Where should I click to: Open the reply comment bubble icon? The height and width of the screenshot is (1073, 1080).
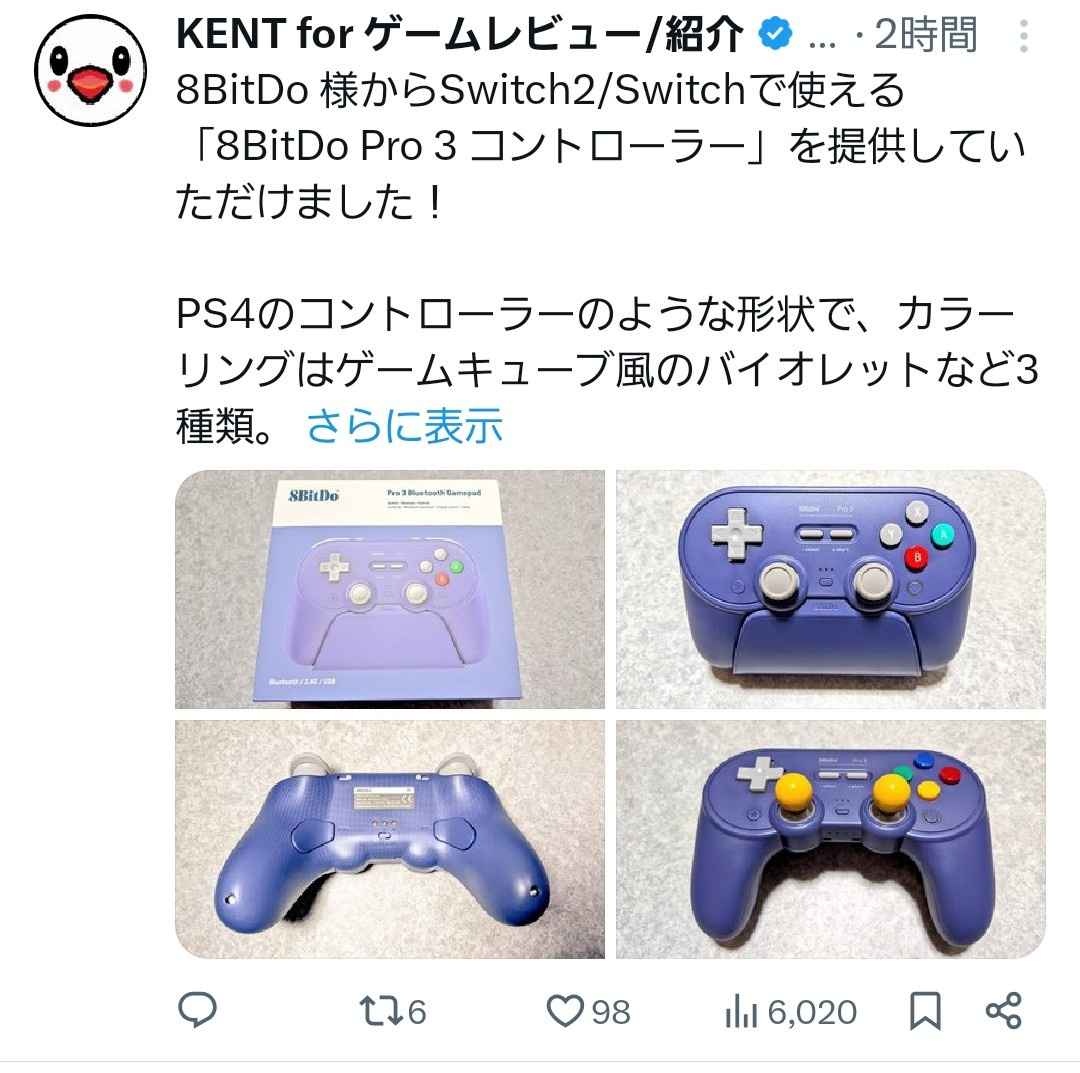[x=198, y=1010]
